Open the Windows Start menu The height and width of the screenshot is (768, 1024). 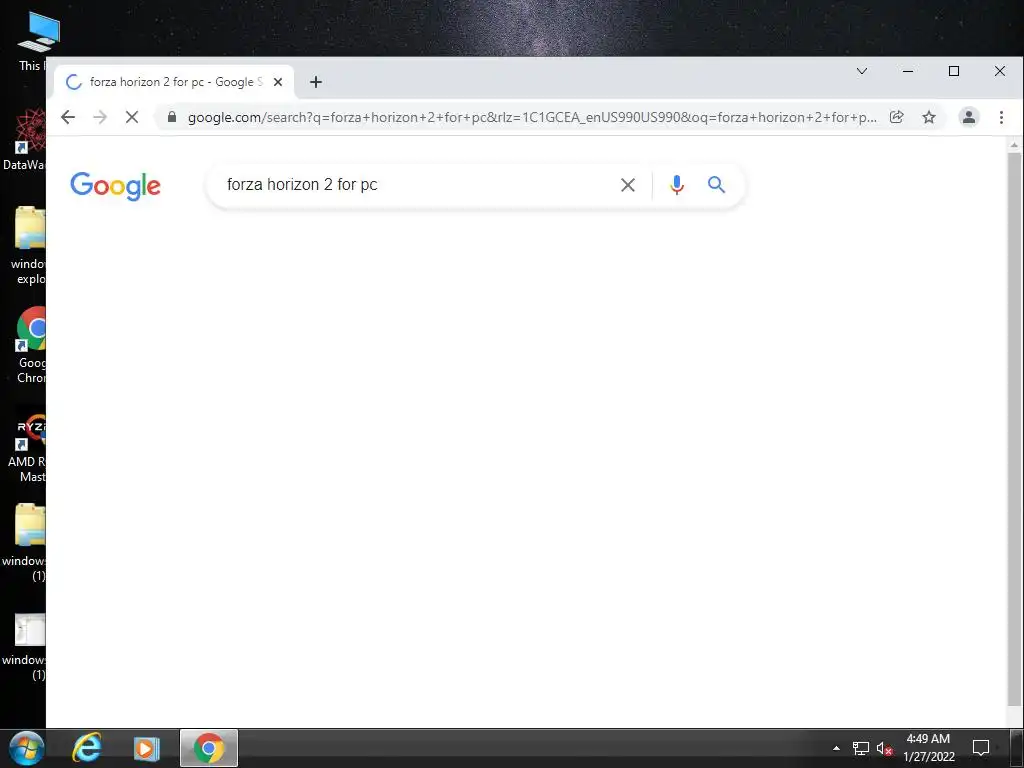click(27, 748)
